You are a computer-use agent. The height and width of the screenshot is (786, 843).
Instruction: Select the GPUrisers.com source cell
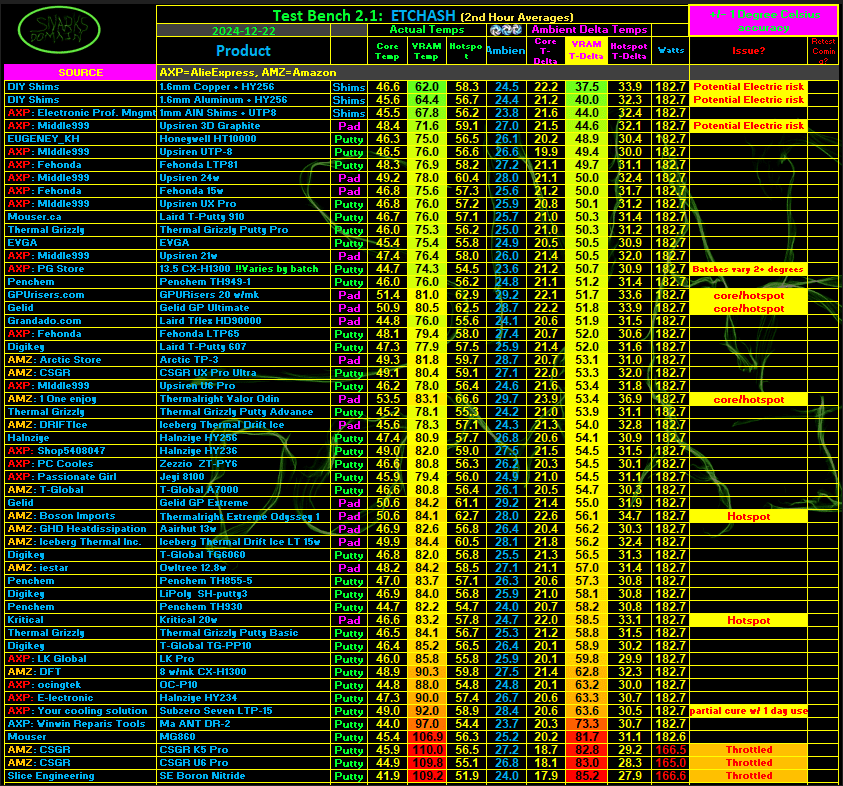point(80,295)
